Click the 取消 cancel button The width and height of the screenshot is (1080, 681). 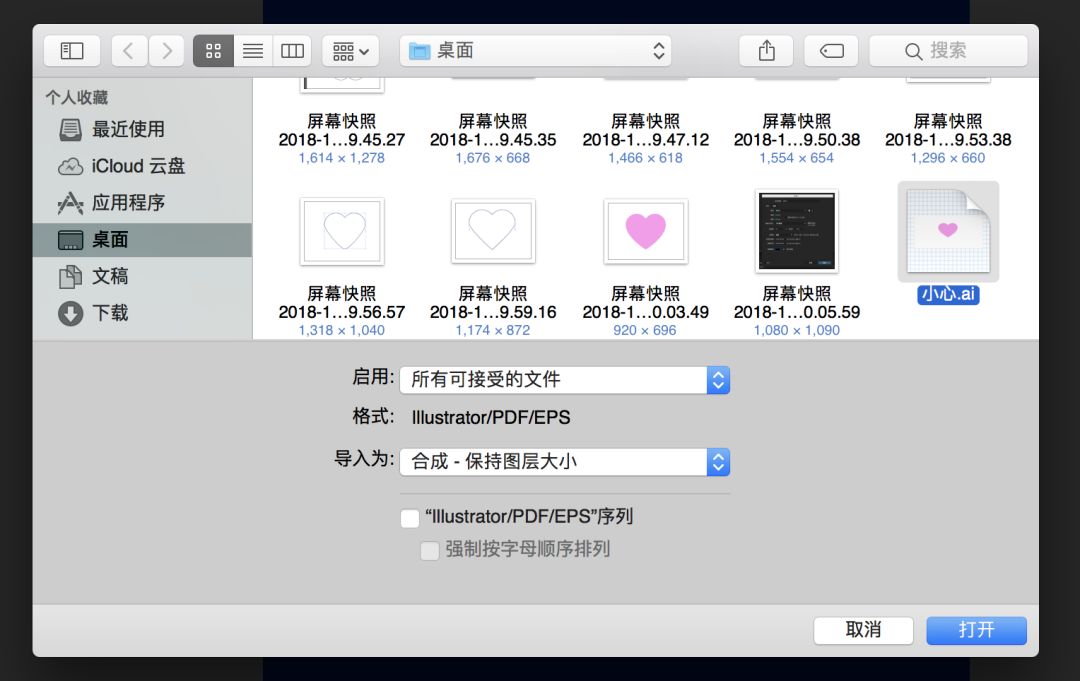[864, 630]
